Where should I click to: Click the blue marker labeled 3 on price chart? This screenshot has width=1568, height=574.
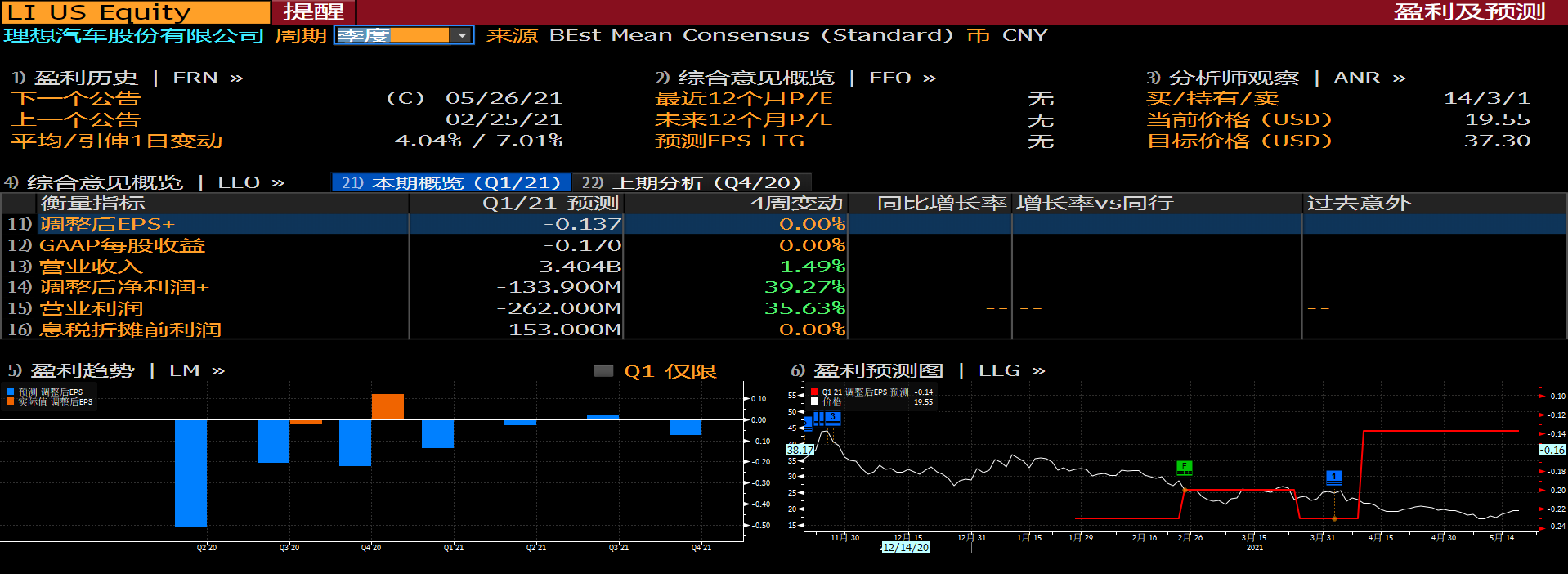click(x=832, y=418)
